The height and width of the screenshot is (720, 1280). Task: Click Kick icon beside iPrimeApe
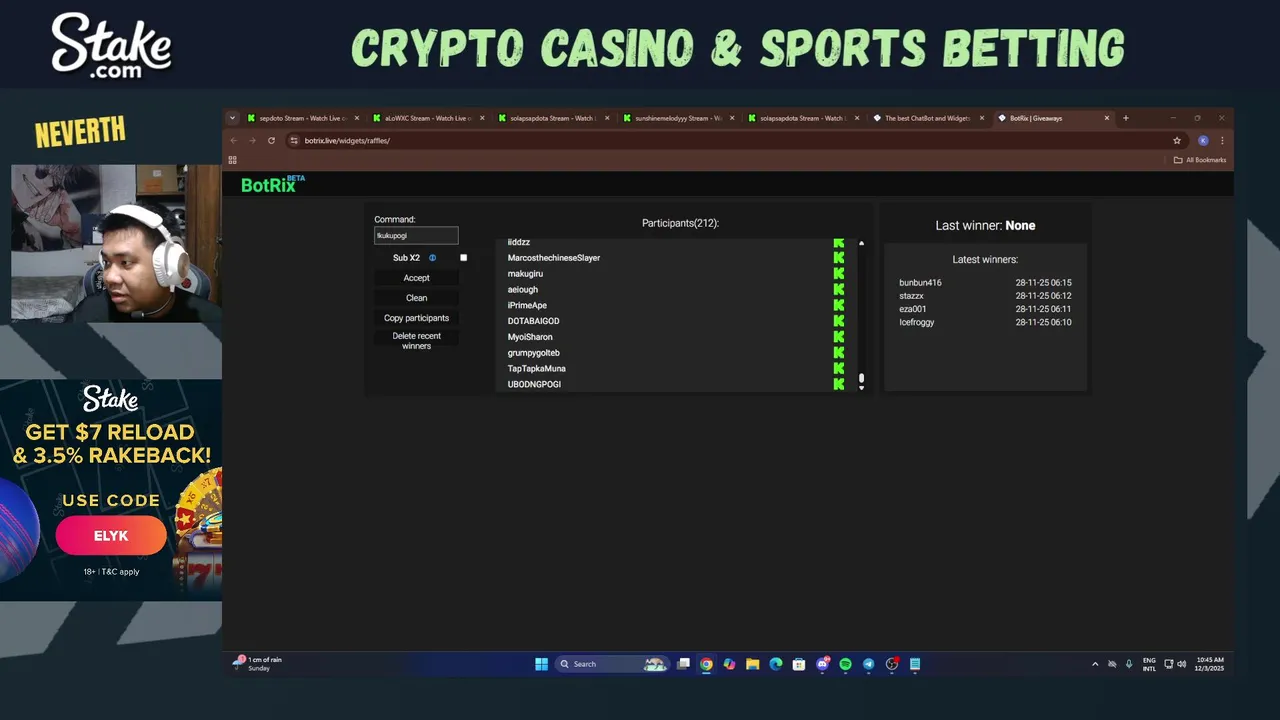[838, 305]
